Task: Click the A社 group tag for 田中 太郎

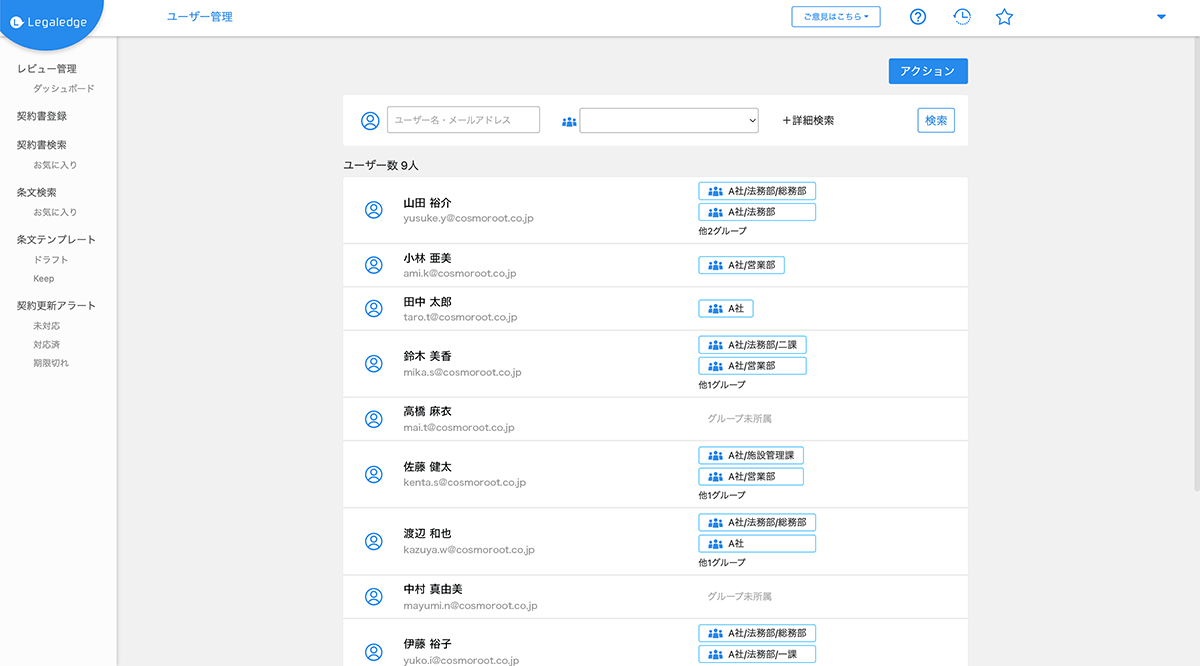Action: (x=726, y=309)
